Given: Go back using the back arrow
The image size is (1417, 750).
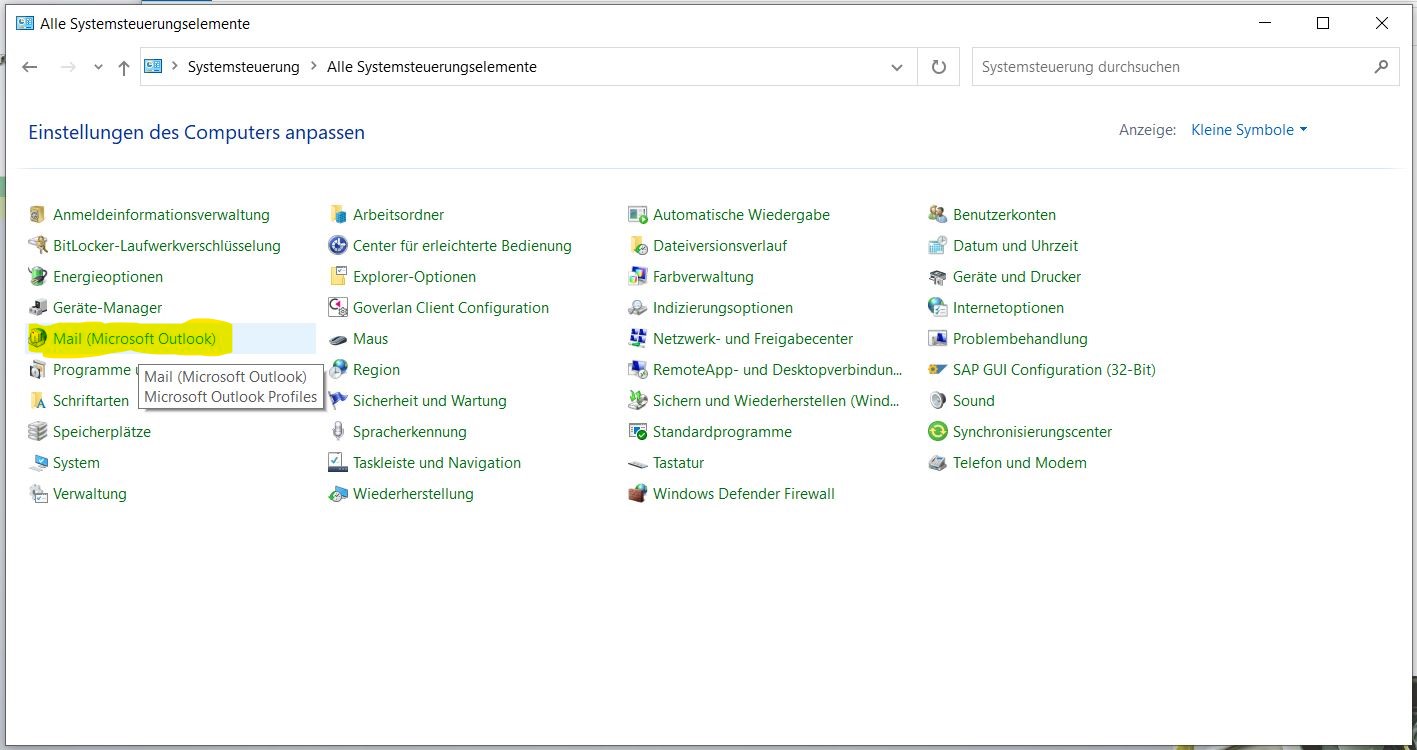Looking at the screenshot, I should (30, 67).
